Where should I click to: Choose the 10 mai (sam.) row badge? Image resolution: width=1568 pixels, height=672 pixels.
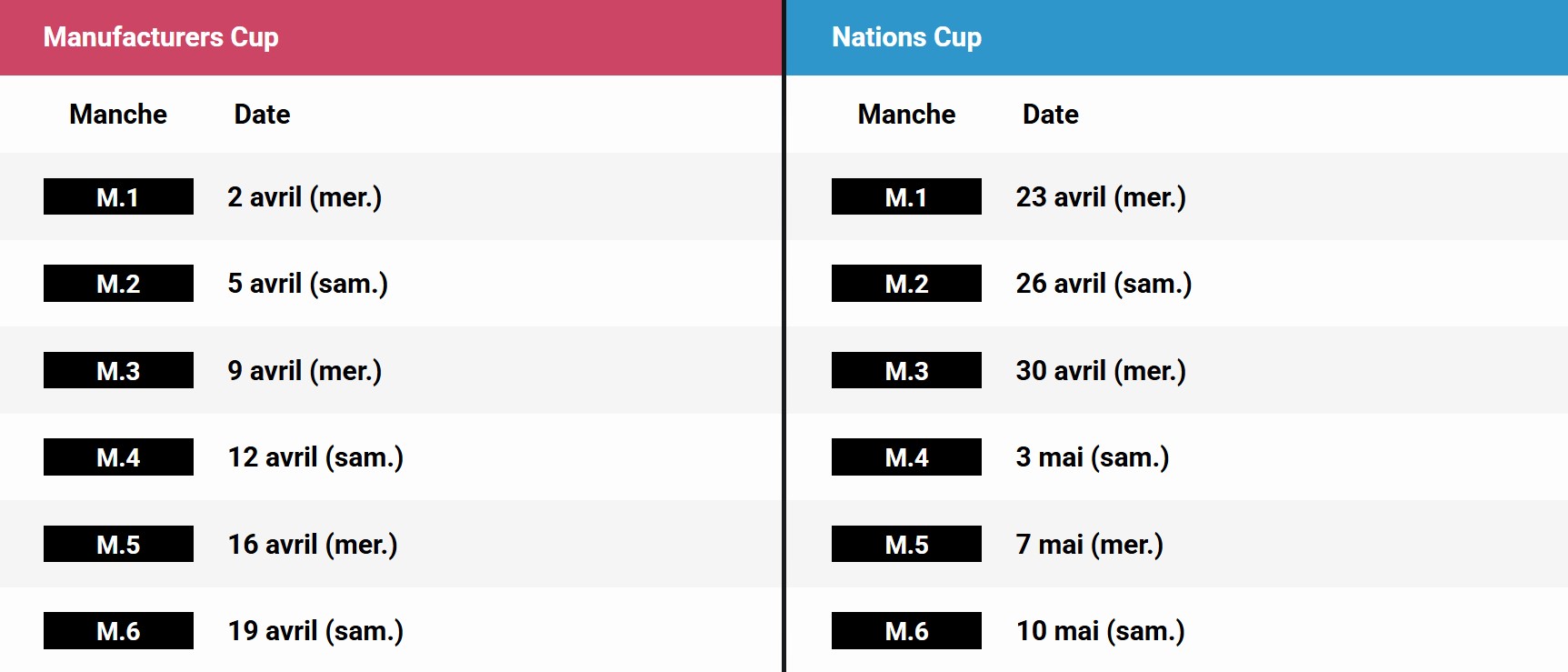click(906, 630)
